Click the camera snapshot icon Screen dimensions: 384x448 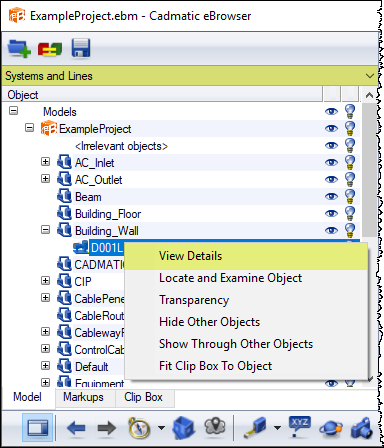[361, 428]
